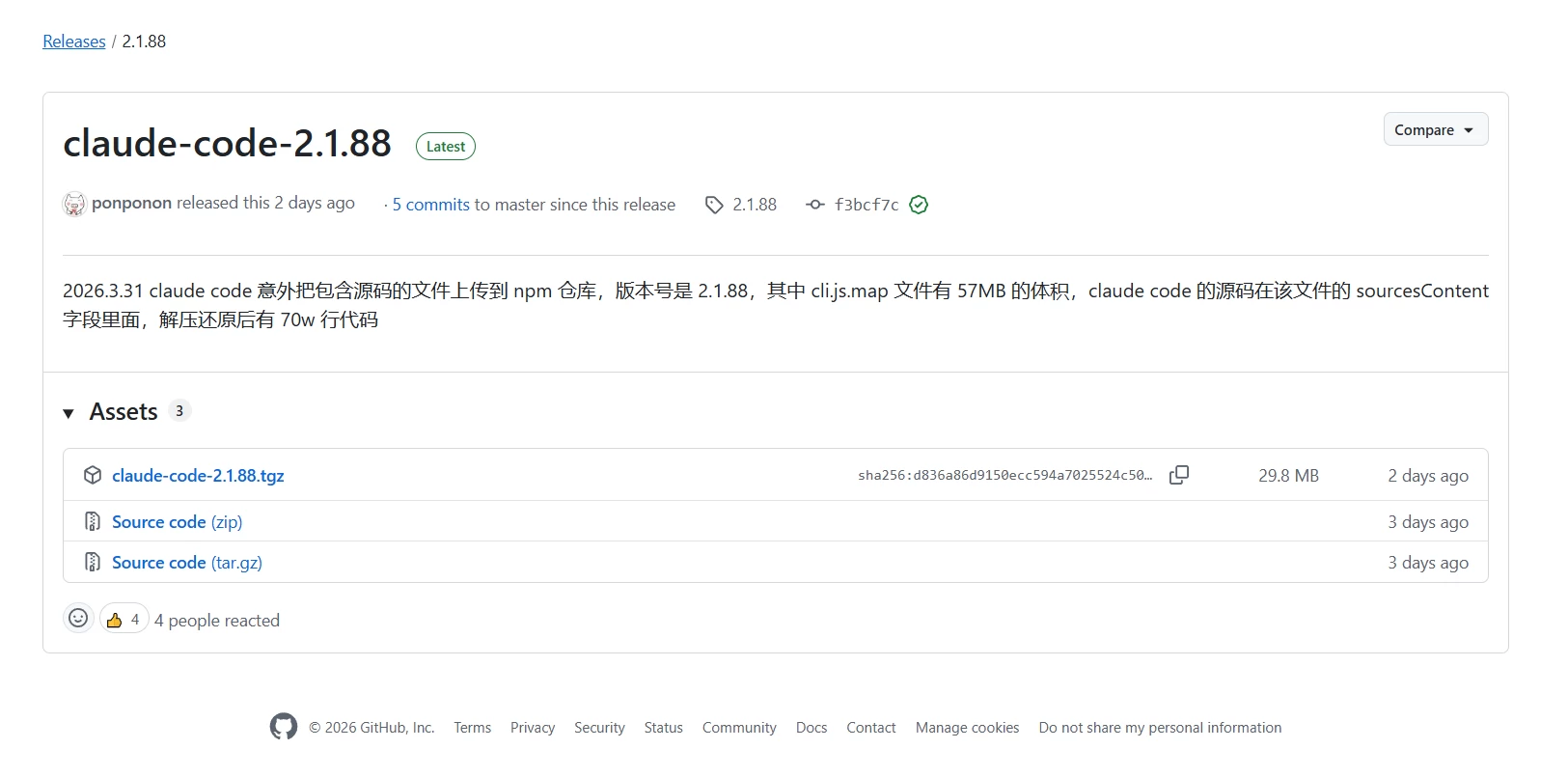Click the green verified commit checkmark icon
Image resolution: width=1568 pixels, height=777 pixels.
[919, 205]
